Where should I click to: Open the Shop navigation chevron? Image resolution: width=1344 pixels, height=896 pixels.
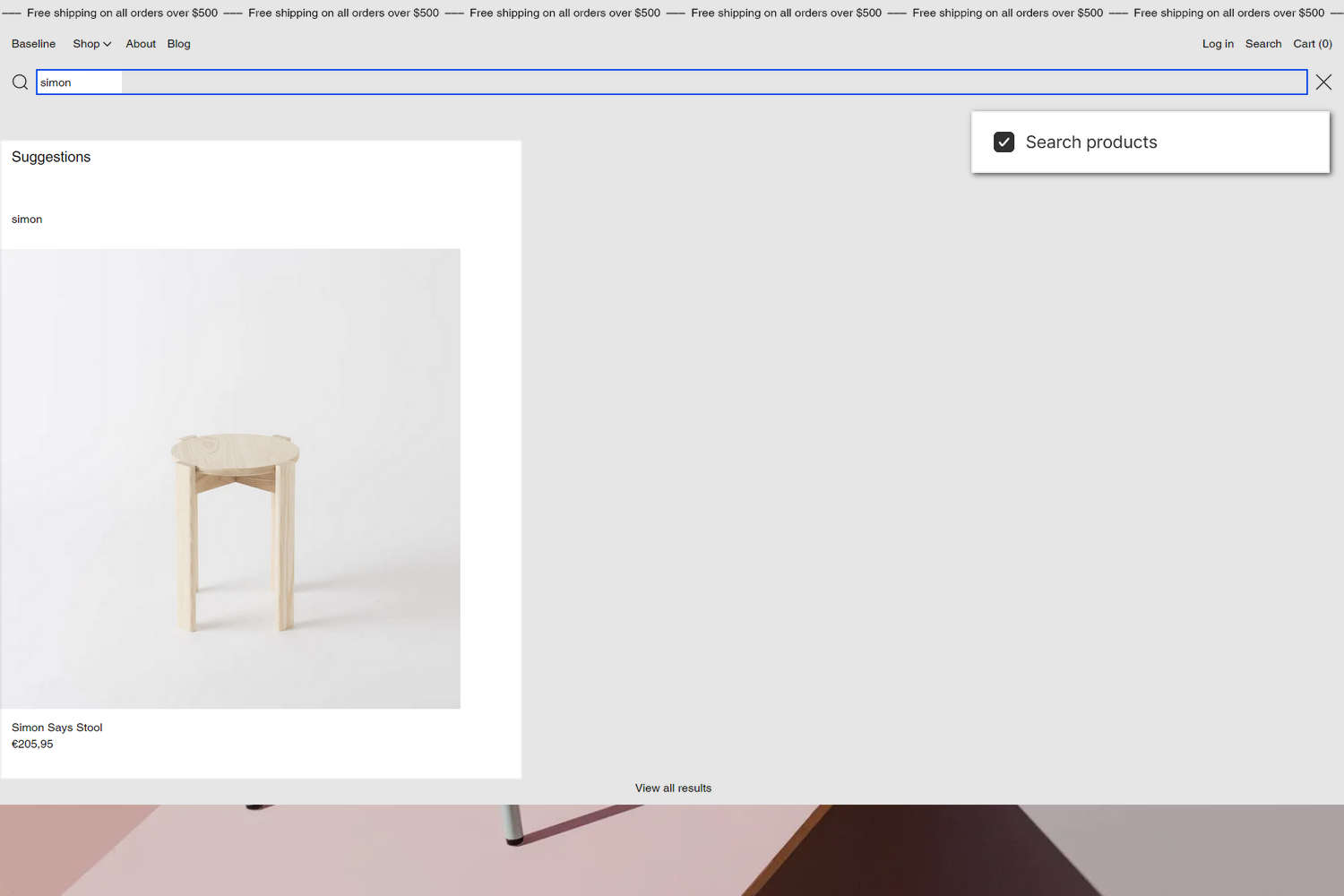click(107, 44)
